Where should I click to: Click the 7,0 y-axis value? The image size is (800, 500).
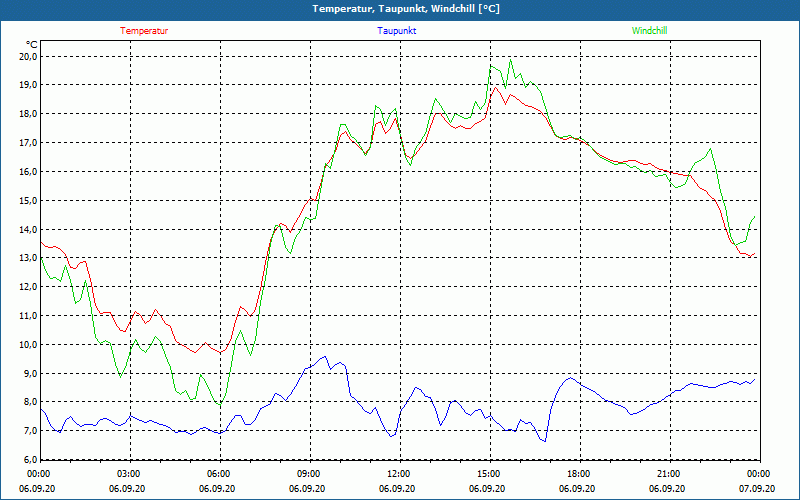click(31, 431)
